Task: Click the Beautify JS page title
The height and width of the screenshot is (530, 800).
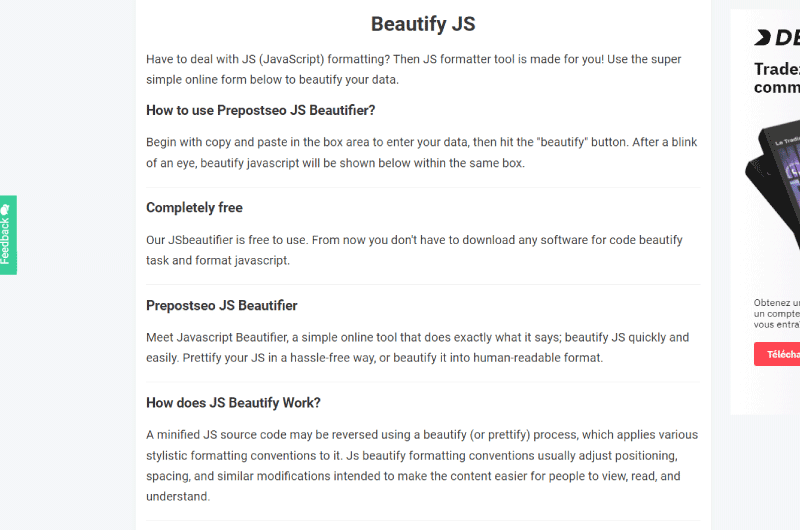Action: 423,24
